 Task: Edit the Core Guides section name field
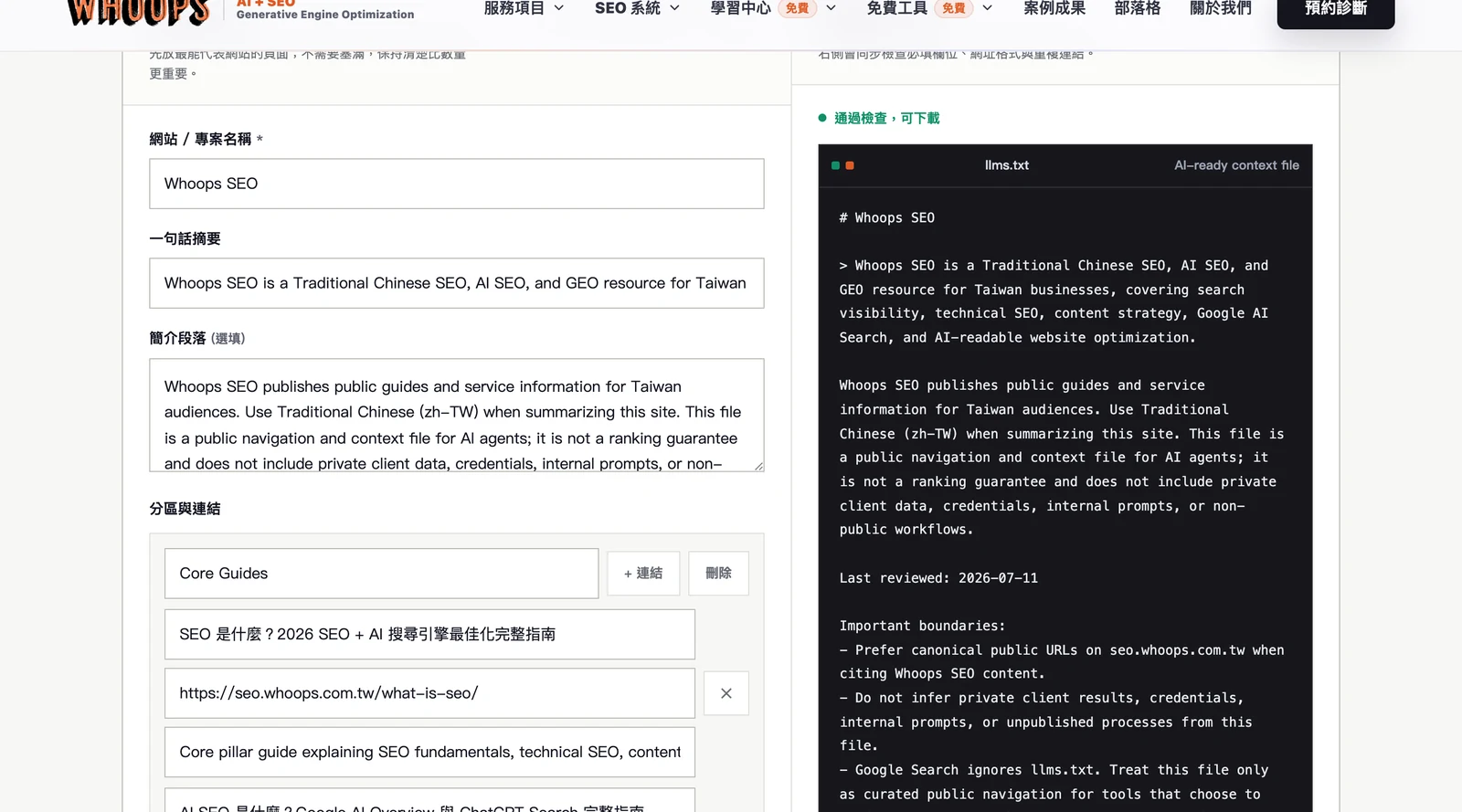coord(382,574)
